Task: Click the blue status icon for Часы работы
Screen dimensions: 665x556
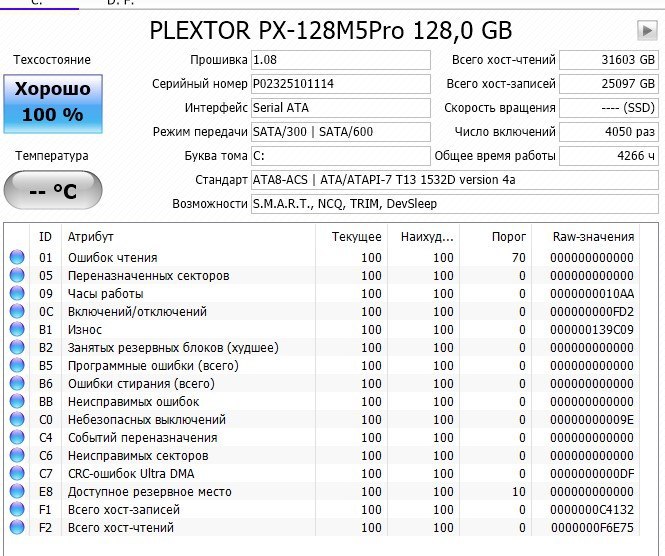Action: 17,293
